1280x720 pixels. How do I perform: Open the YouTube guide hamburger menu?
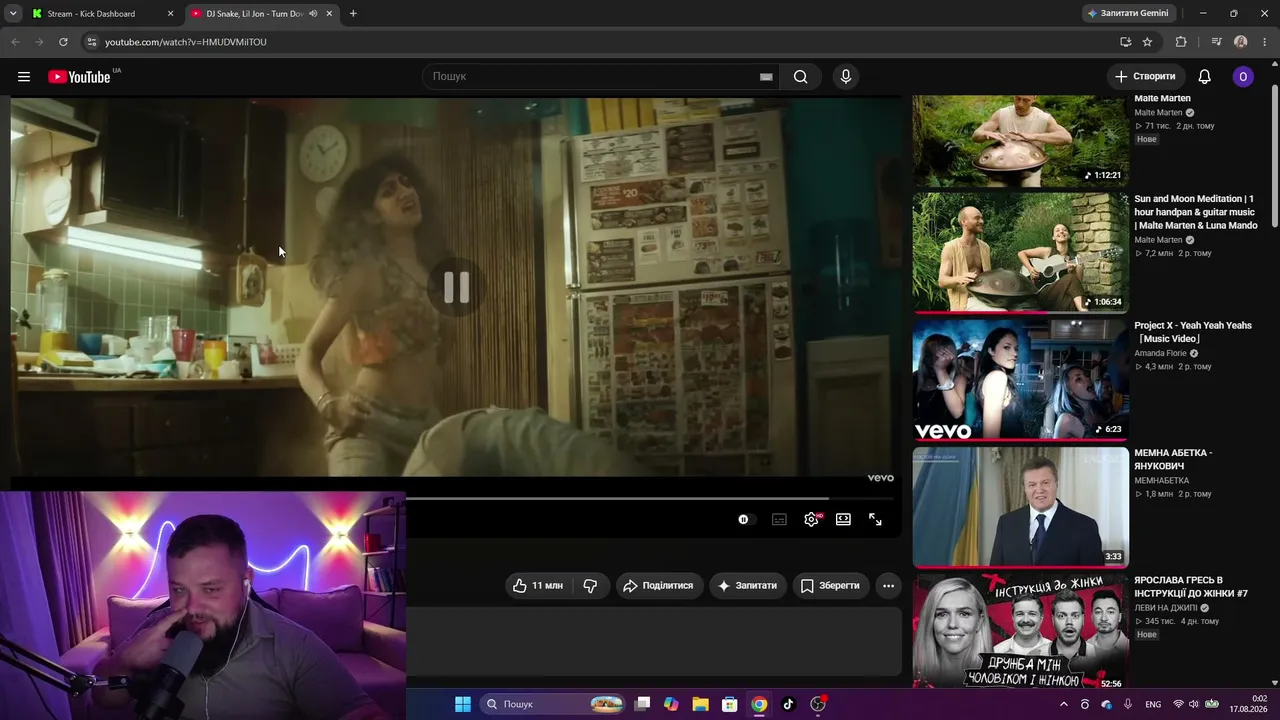point(24,77)
